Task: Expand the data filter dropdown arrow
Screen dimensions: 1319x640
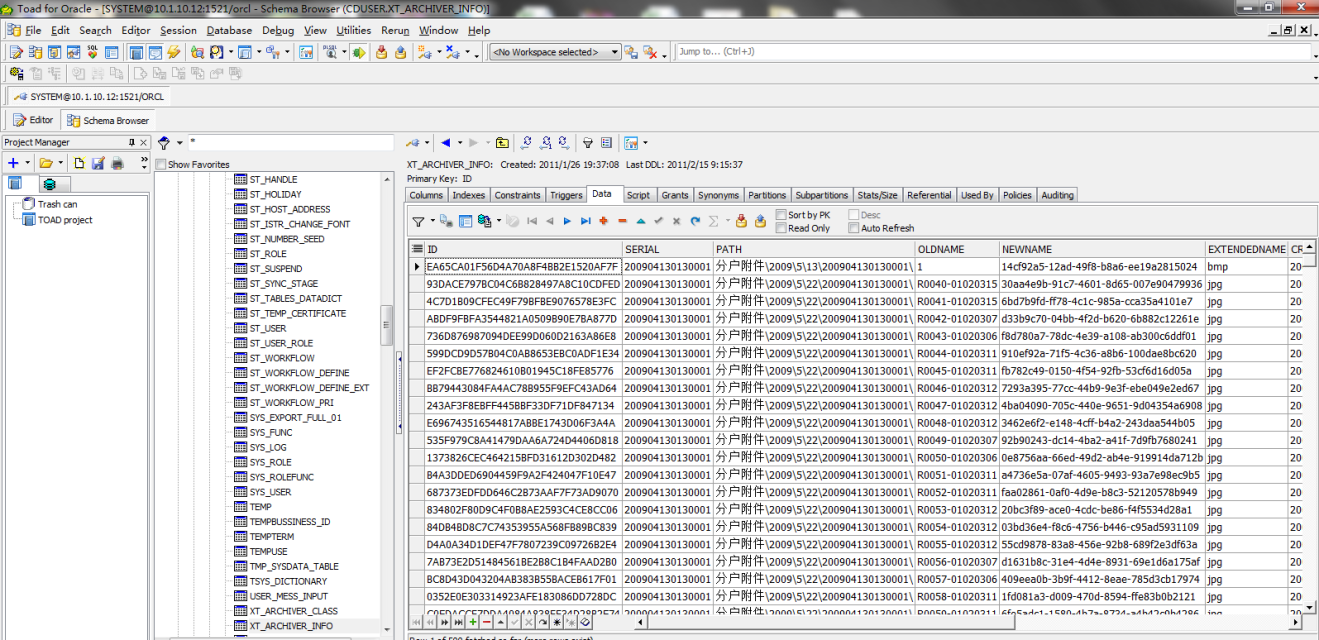Action: pos(432,221)
